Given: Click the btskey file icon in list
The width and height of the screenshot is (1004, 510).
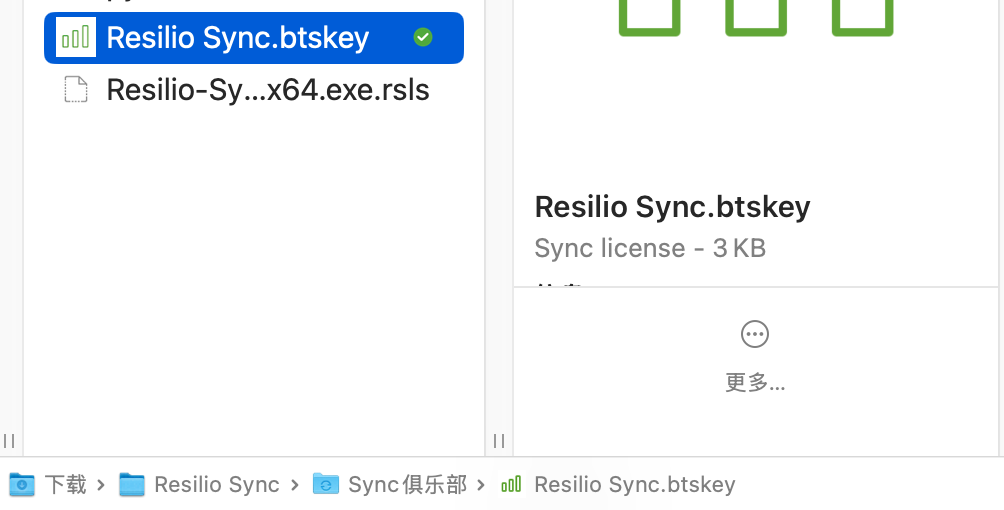Looking at the screenshot, I should pos(76,38).
